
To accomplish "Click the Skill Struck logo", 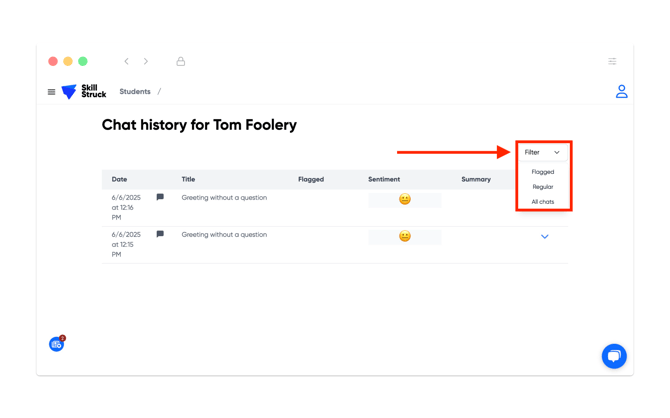I will coord(84,91).
